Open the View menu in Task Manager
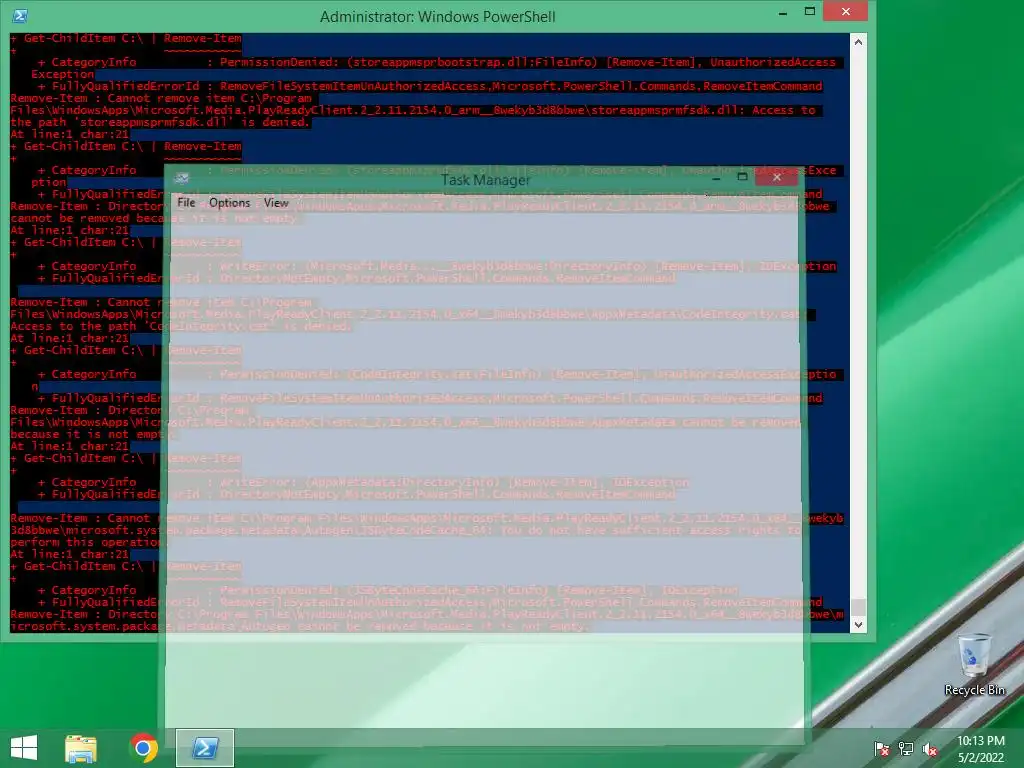1024x768 pixels. [x=276, y=202]
